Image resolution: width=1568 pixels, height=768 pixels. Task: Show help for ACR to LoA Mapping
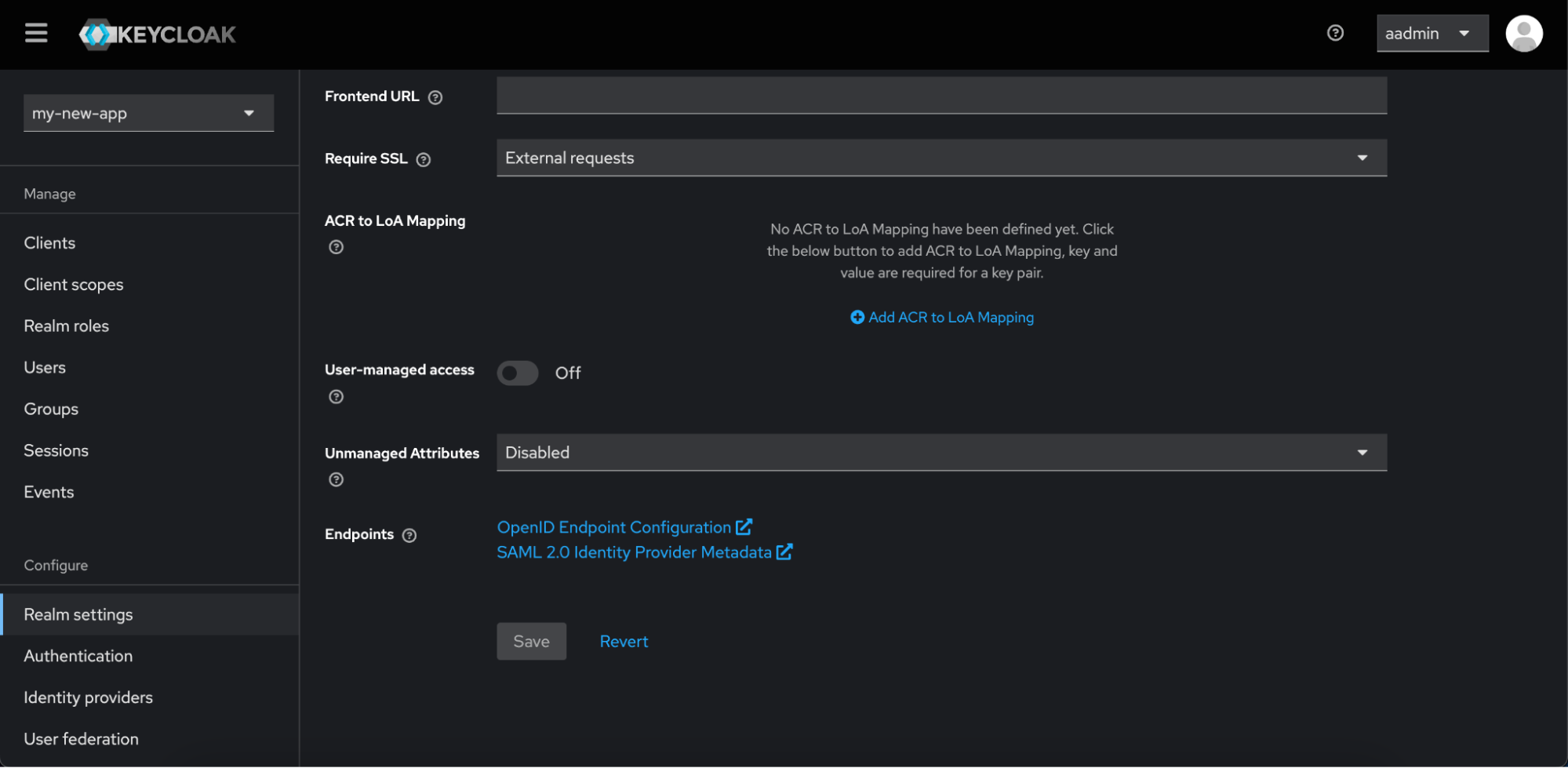coord(336,247)
